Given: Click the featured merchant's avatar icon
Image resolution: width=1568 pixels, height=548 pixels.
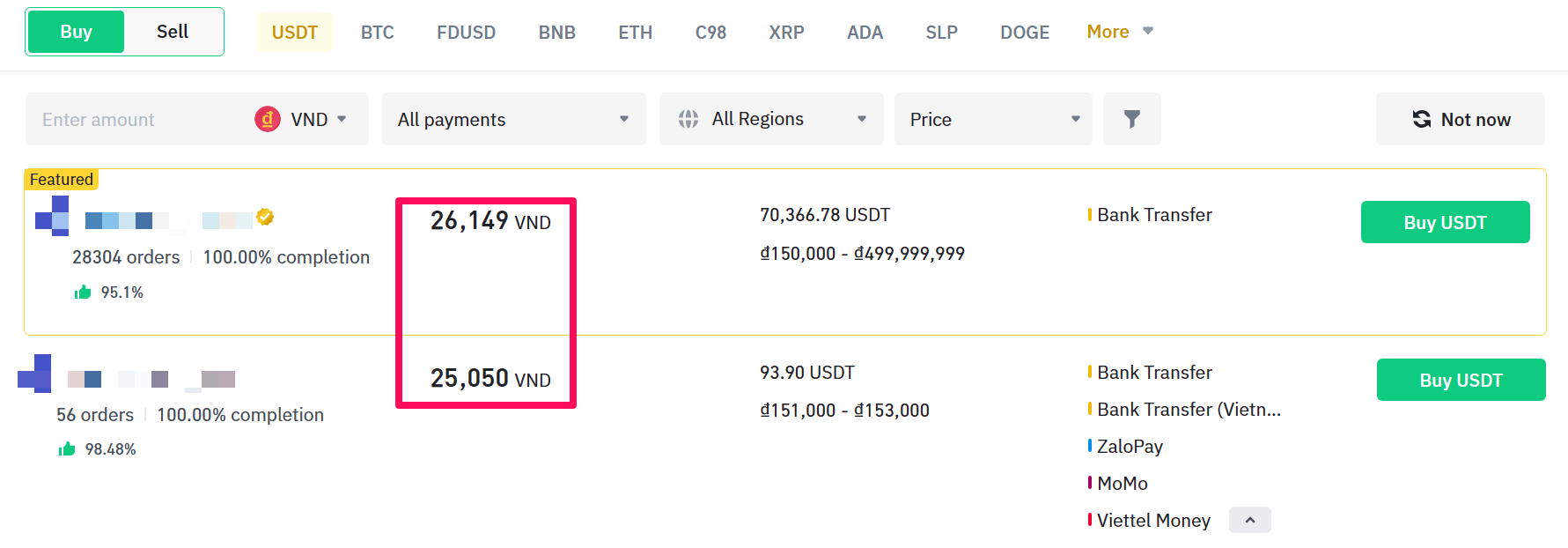Looking at the screenshot, I should click(x=52, y=216).
